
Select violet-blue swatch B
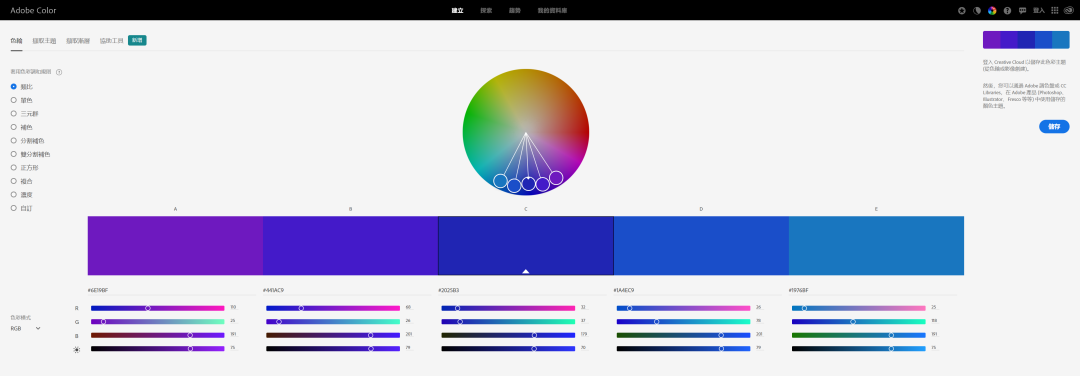[351, 246]
